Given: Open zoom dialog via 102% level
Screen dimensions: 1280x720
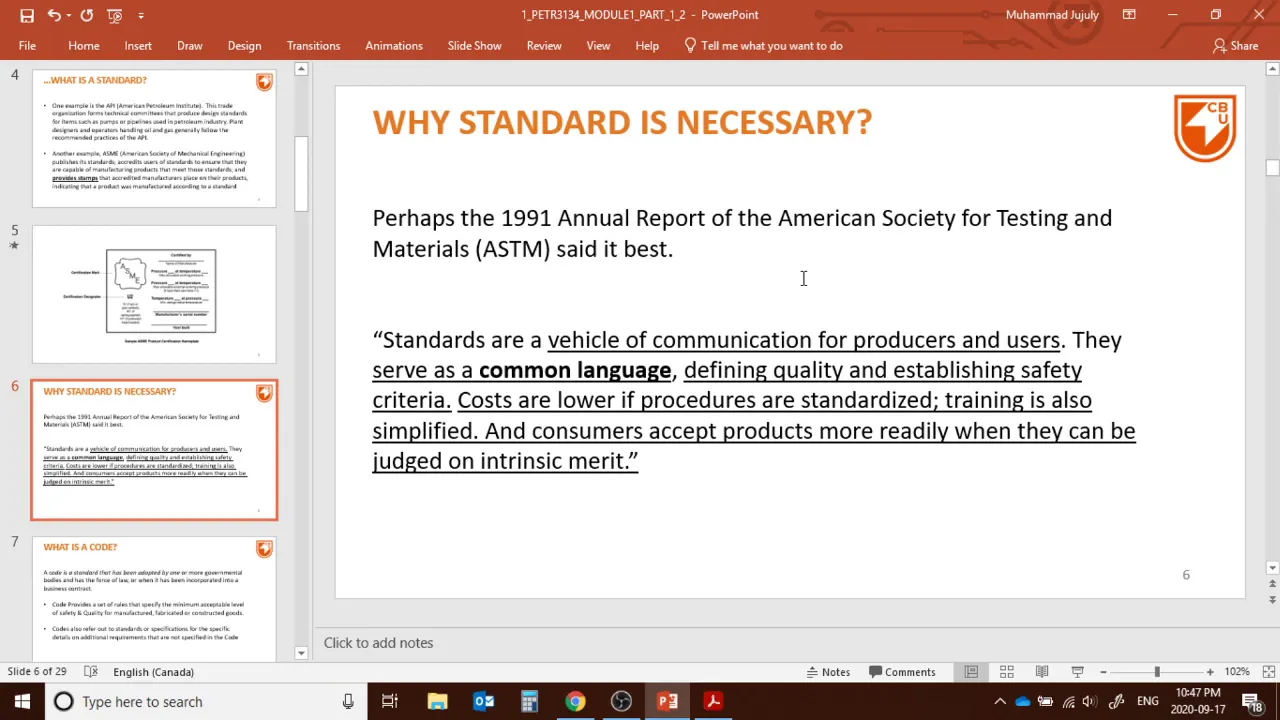Looking at the screenshot, I should pos(1237,672).
